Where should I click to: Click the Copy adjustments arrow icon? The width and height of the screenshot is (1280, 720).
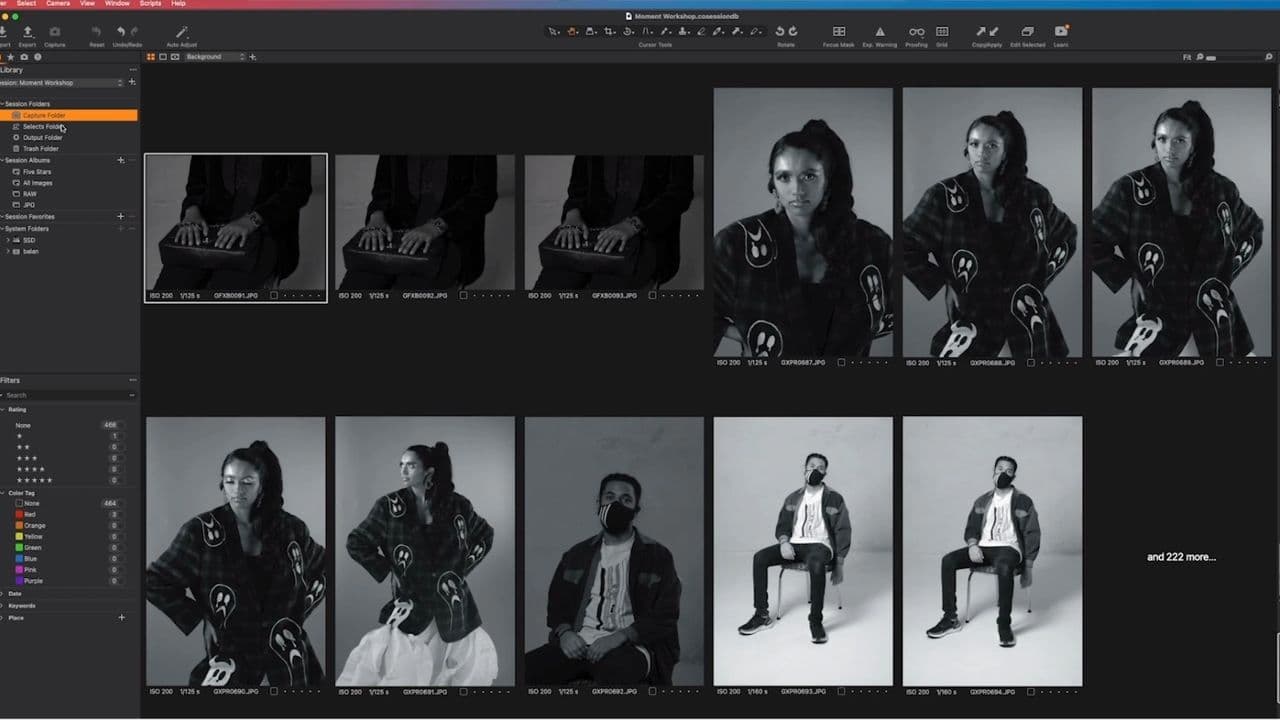pos(980,32)
